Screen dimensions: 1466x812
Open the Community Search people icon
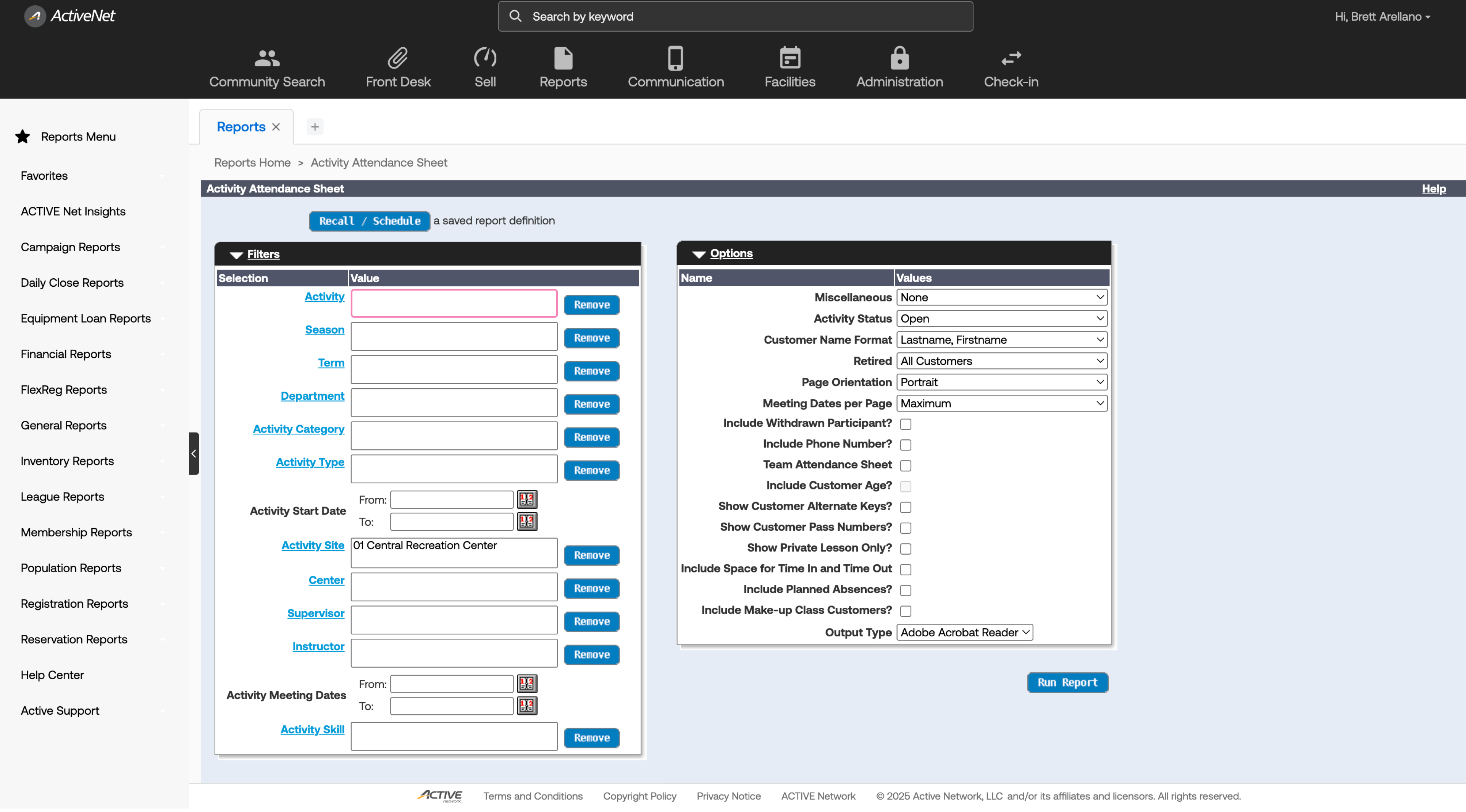[x=267, y=58]
